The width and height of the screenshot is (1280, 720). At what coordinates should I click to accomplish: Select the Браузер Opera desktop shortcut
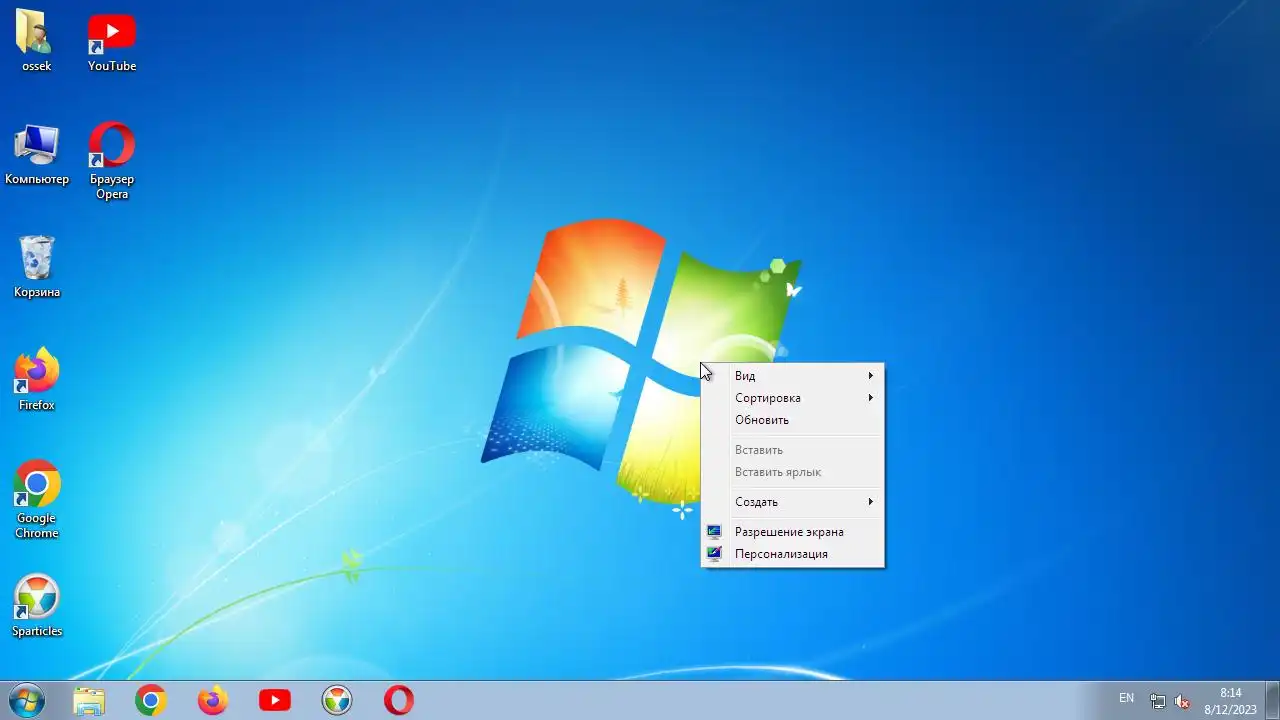coord(112,161)
